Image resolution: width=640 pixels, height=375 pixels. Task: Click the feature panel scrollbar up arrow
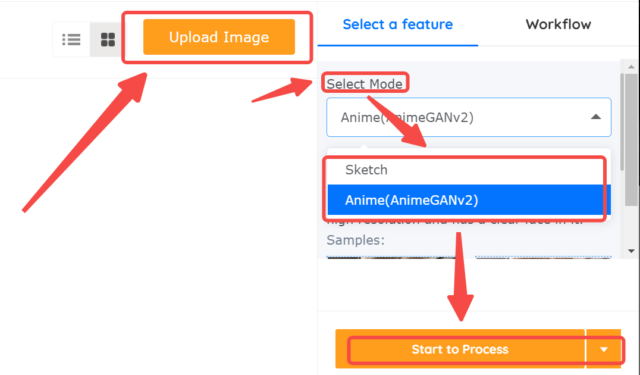631,67
